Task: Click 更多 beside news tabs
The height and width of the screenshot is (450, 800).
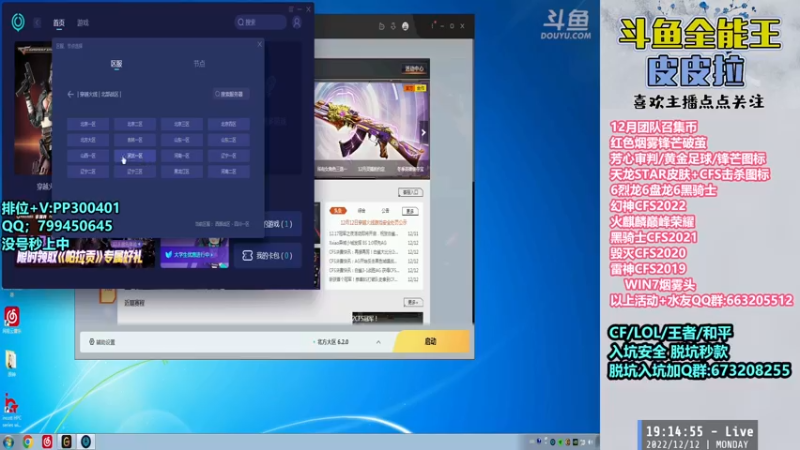Action: 410,211
